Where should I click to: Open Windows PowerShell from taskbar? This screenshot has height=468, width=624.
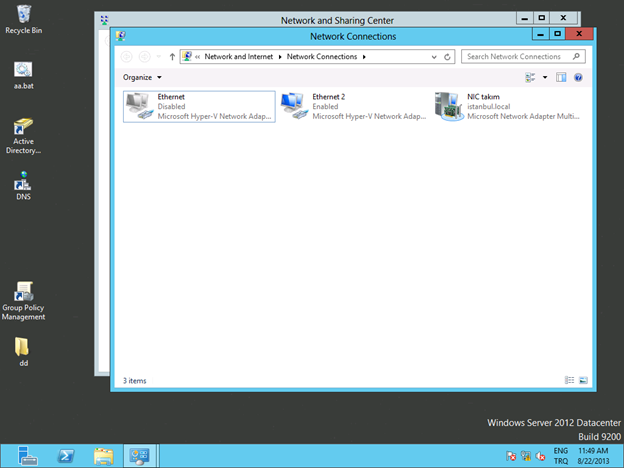coord(66,456)
